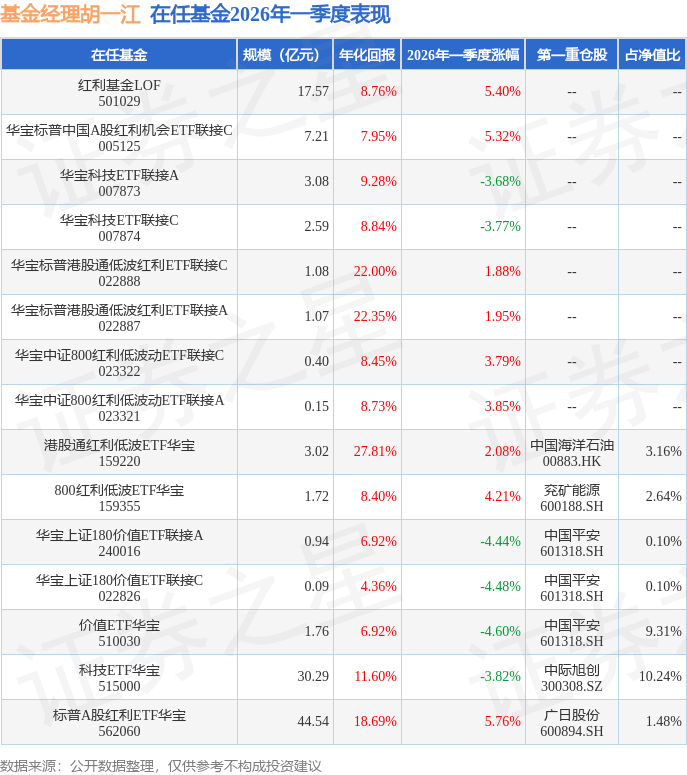Click top holding 中际旭创 300308.SZ
The width and height of the screenshot is (687, 775).
click(x=572, y=677)
